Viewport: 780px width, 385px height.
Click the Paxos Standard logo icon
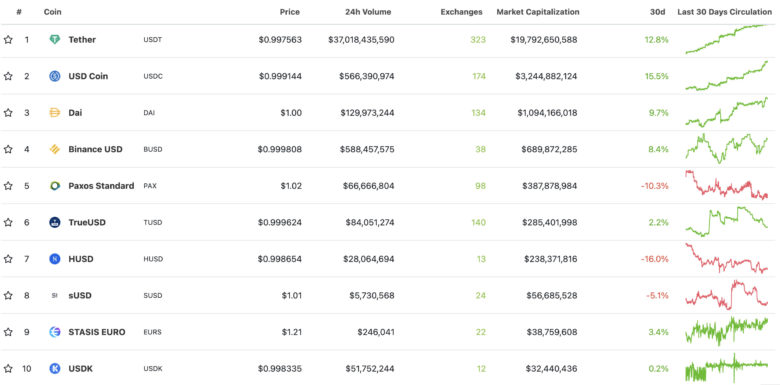(x=55, y=186)
